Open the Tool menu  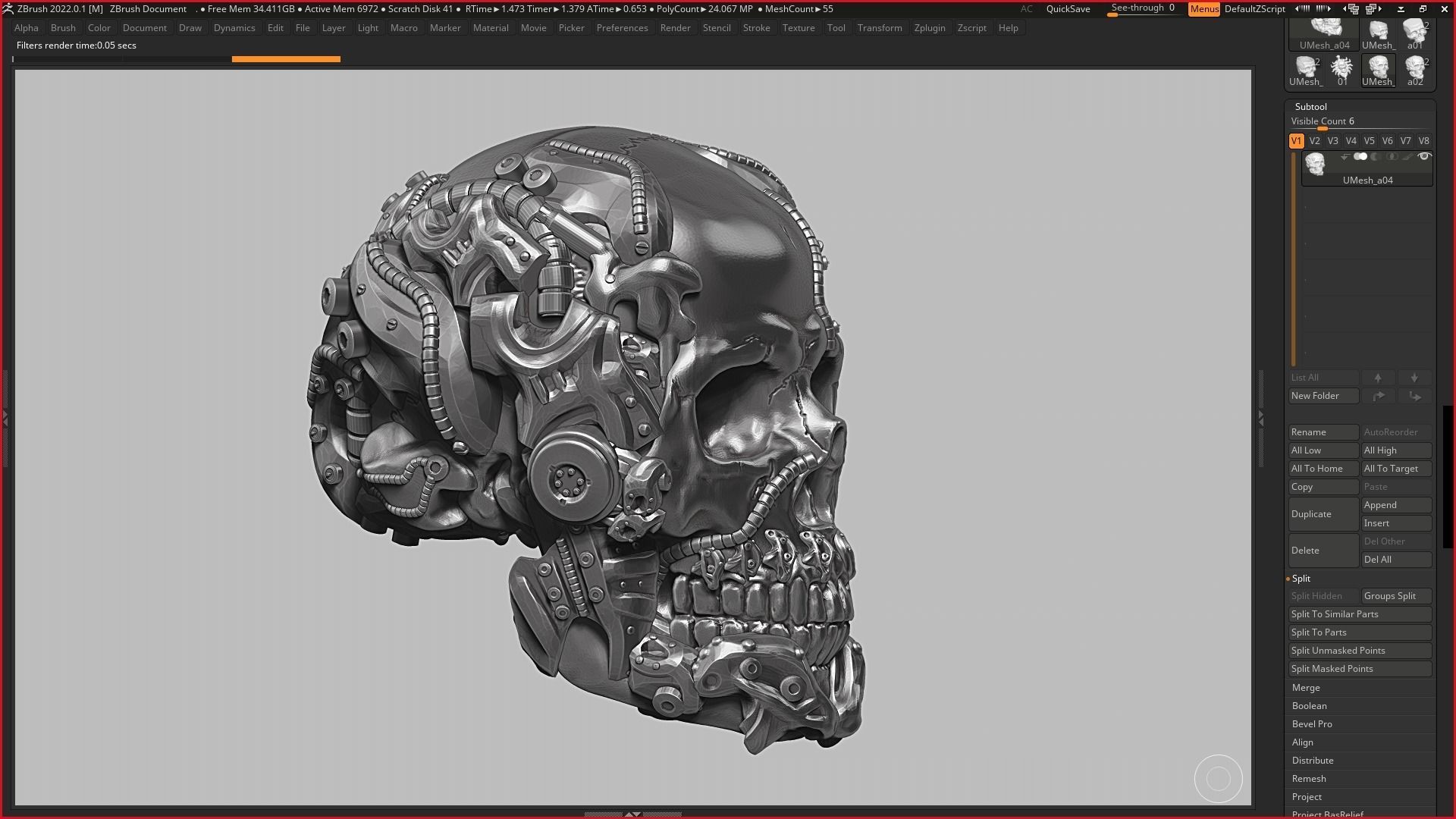tap(836, 28)
